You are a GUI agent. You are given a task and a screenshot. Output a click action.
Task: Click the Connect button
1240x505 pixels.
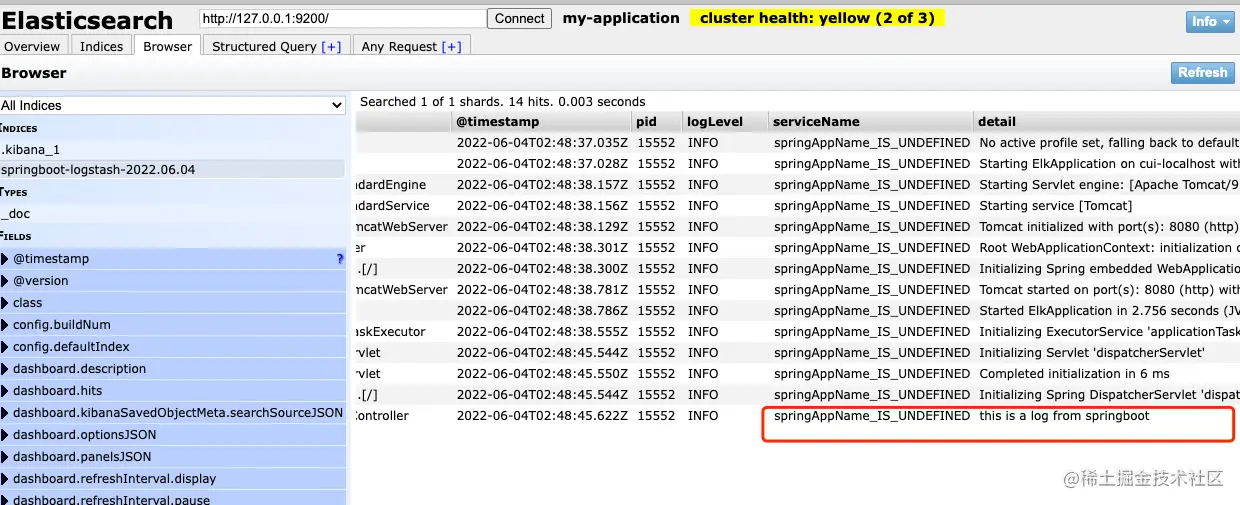(x=520, y=18)
